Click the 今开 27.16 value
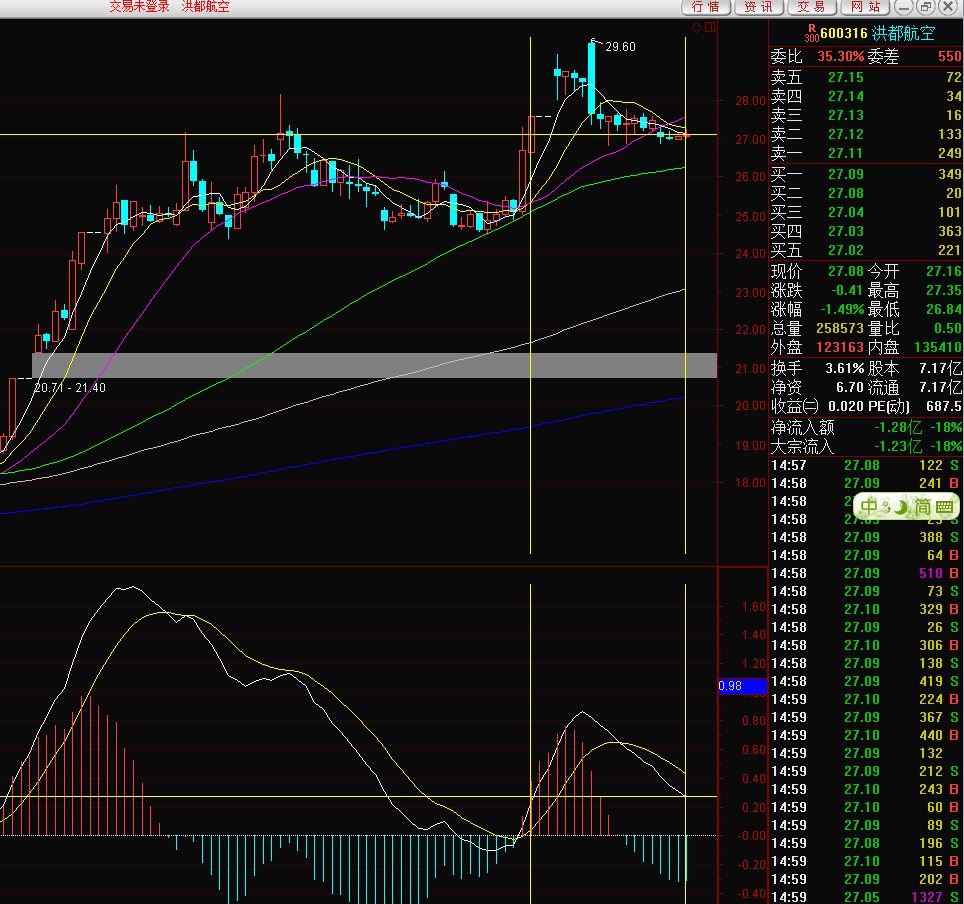Image resolution: width=964 pixels, height=904 pixels. pyautogui.click(x=944, y=272)
